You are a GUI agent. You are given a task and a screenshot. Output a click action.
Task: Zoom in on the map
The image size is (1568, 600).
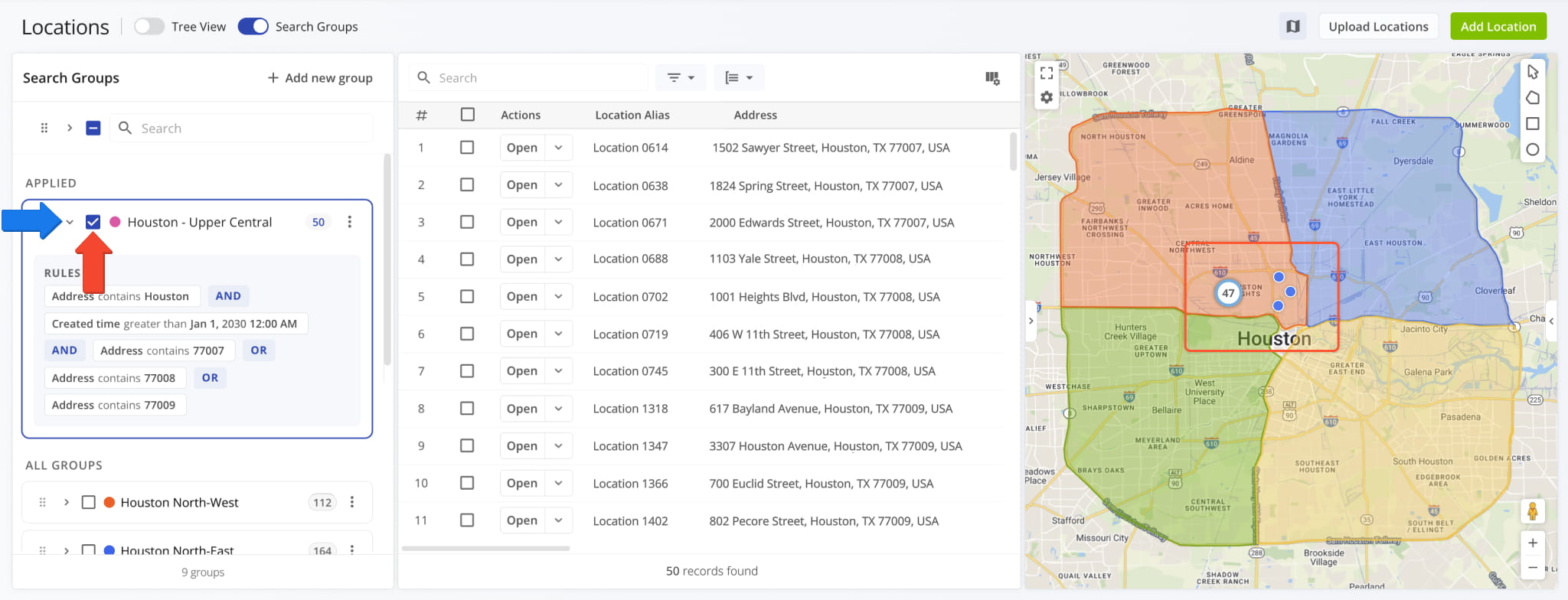(1532, 543)
